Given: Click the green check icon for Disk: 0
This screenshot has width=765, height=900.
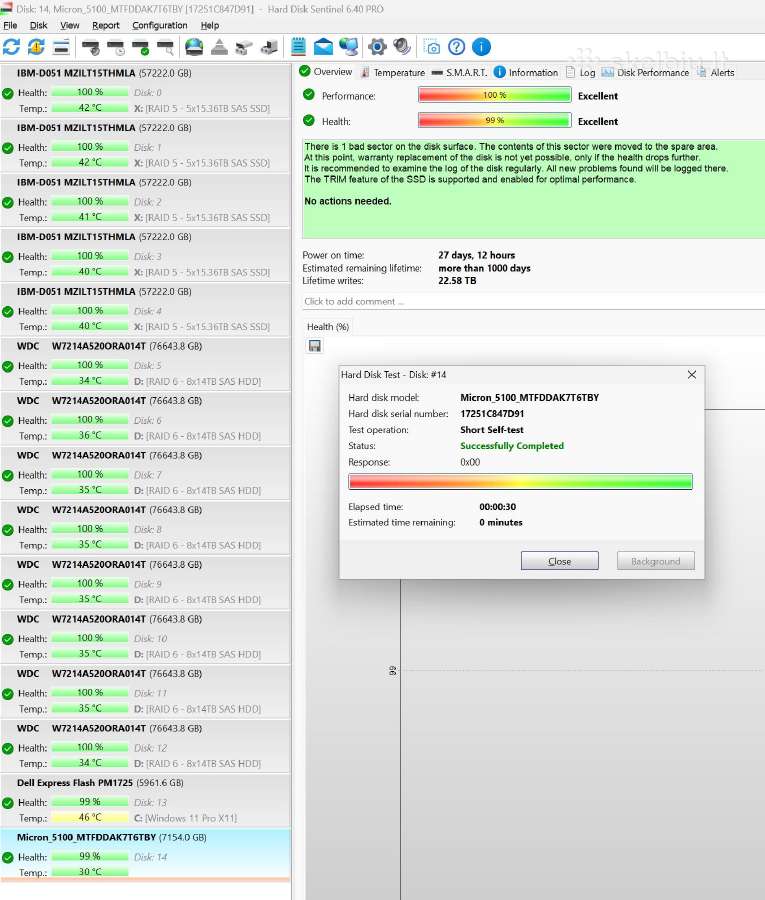Looking at the screenshot, I should [8, 93].
